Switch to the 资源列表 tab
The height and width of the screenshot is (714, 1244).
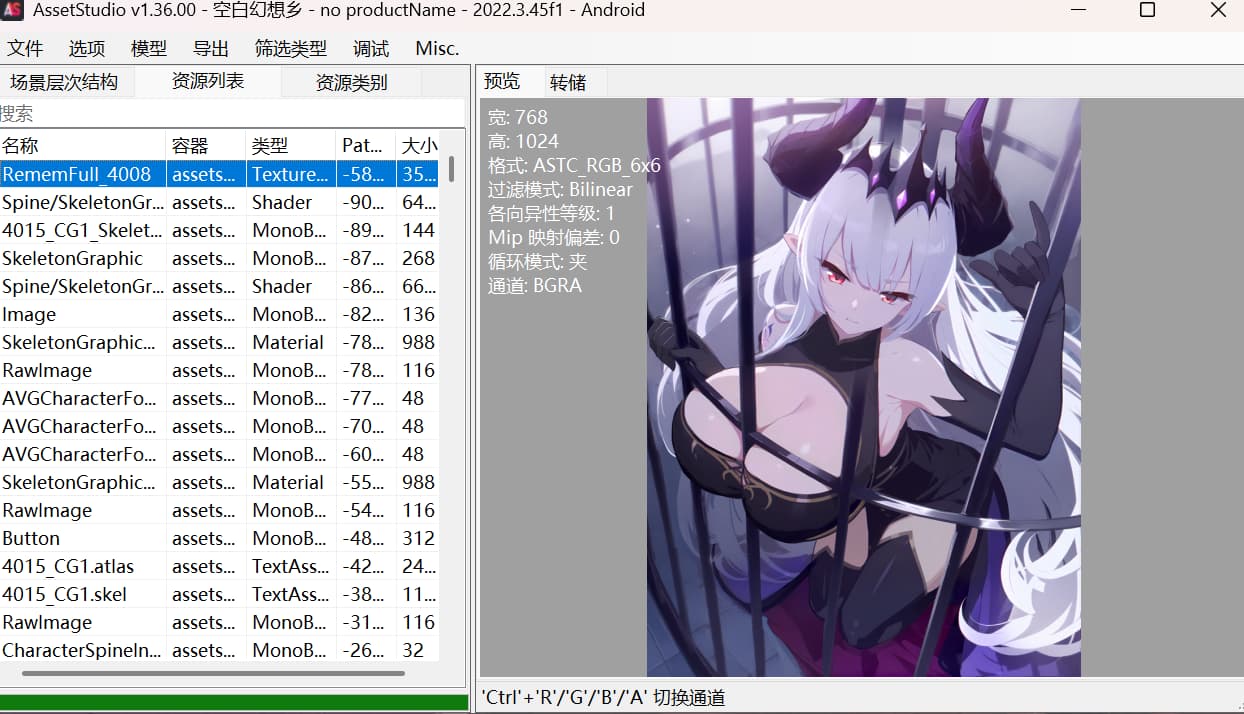(x=208, y=81)
